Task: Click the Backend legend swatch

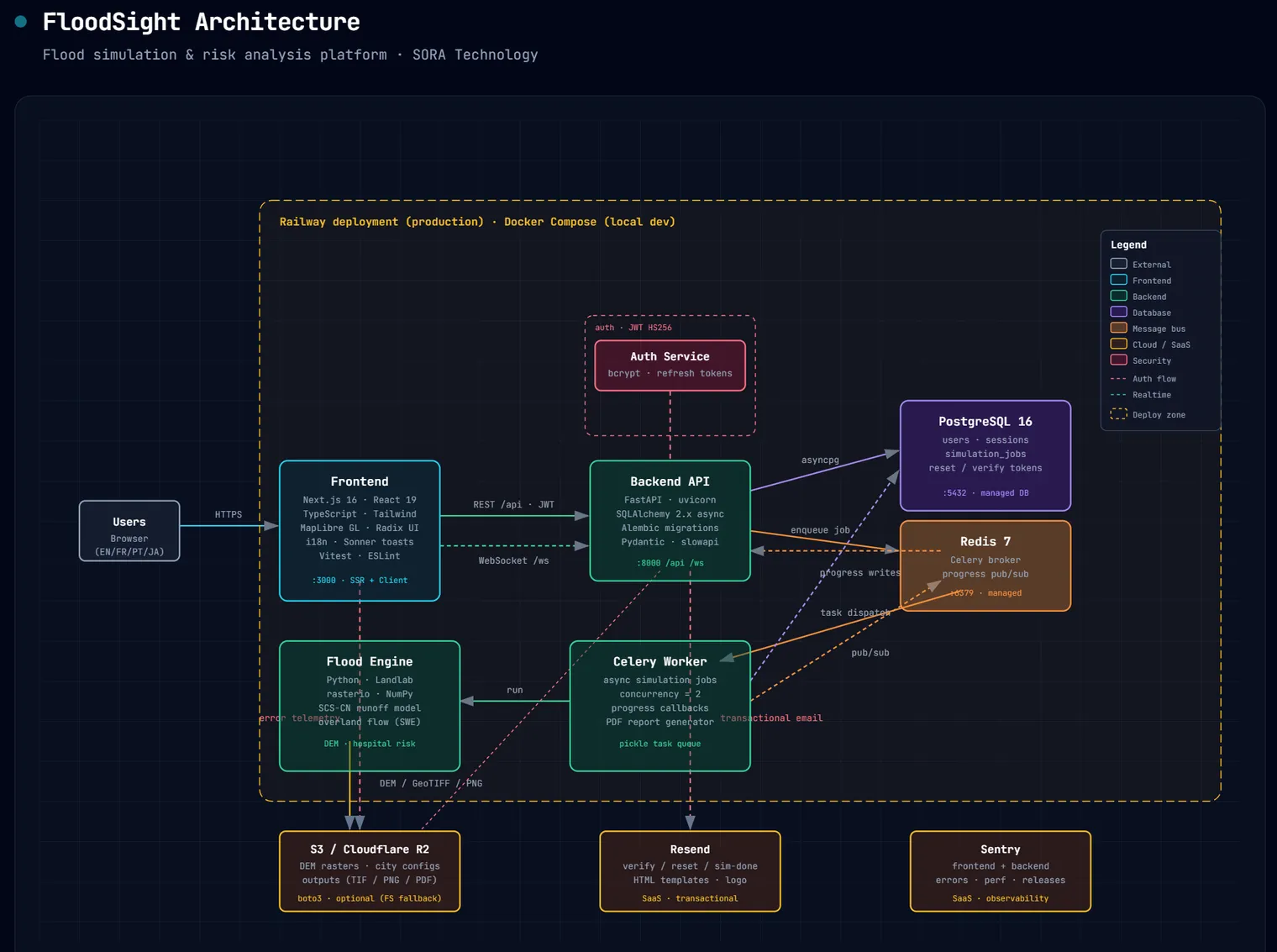Action: point(1119,296)
